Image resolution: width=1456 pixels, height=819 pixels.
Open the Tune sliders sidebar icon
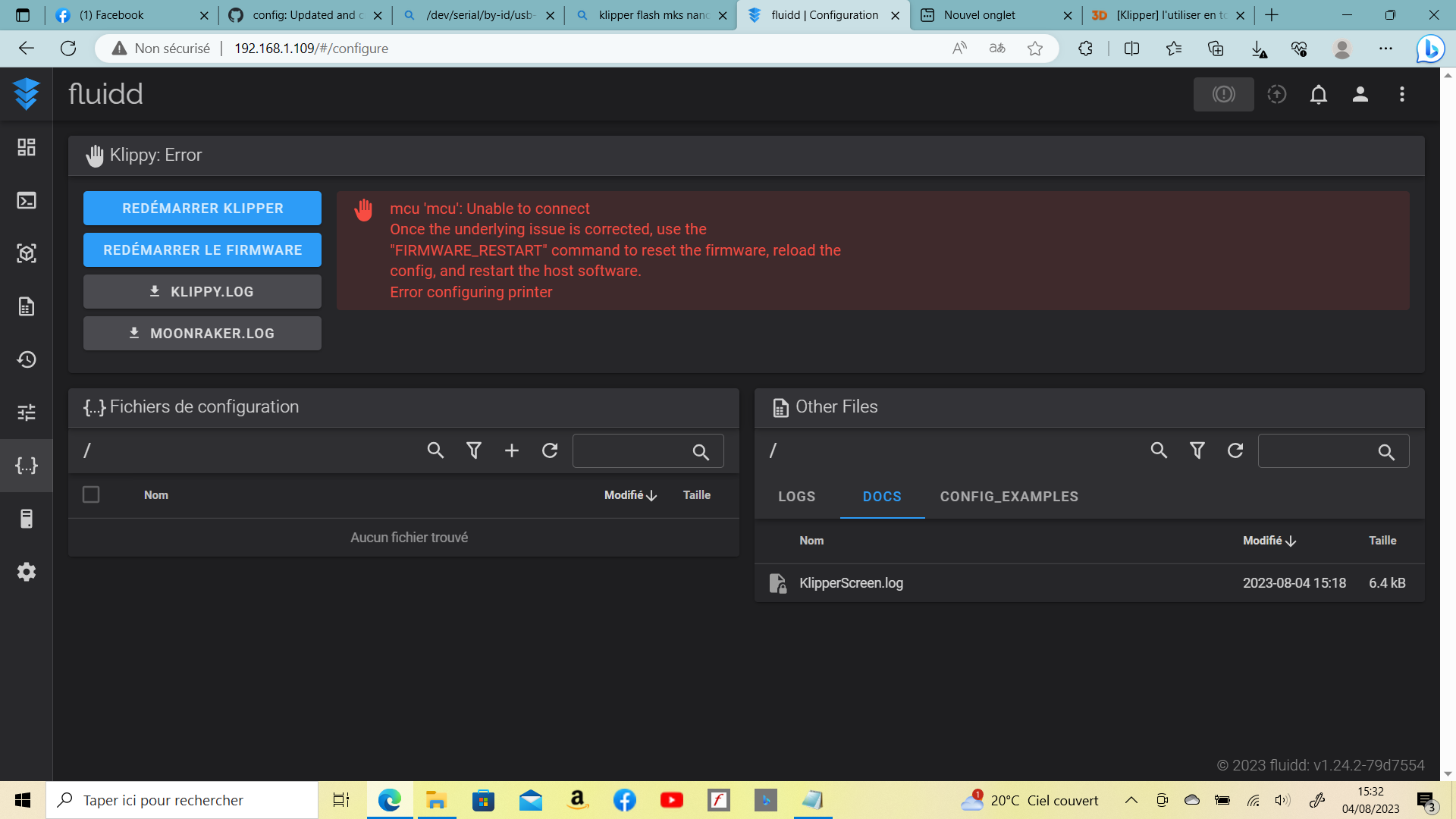[27, 413]
